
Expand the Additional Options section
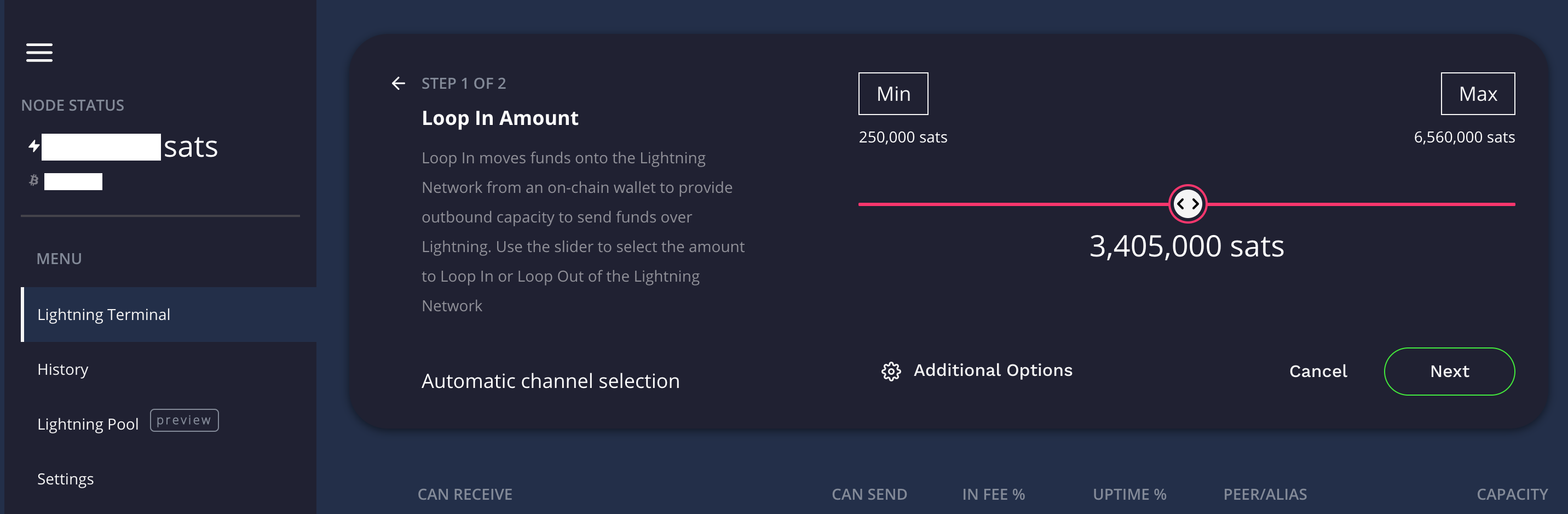click(992, 370)
